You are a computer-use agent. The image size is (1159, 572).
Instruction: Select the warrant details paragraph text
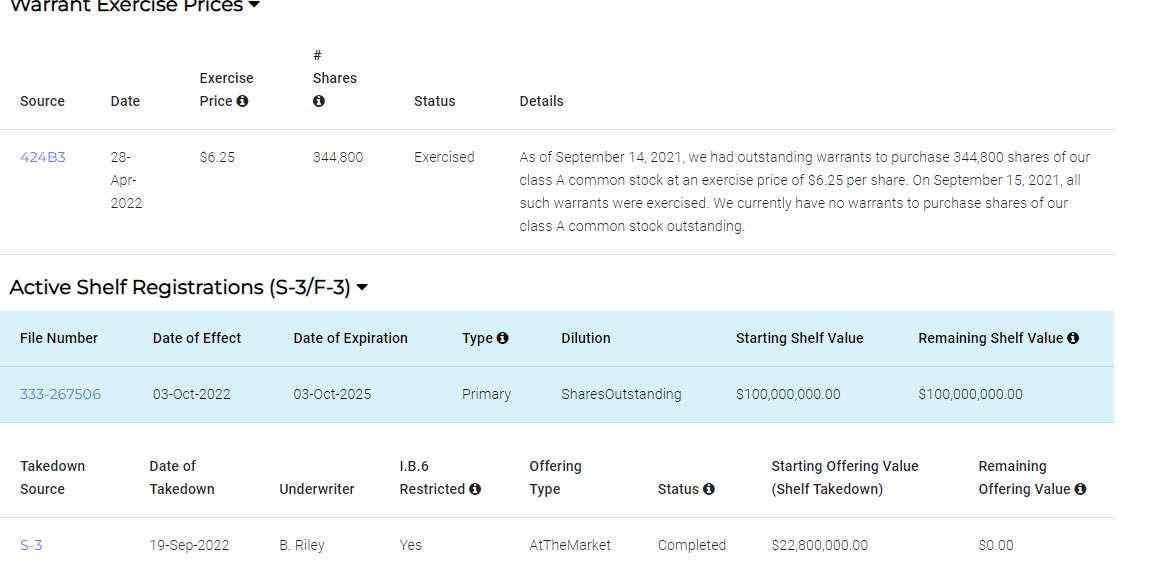click(x=804, y=191)
